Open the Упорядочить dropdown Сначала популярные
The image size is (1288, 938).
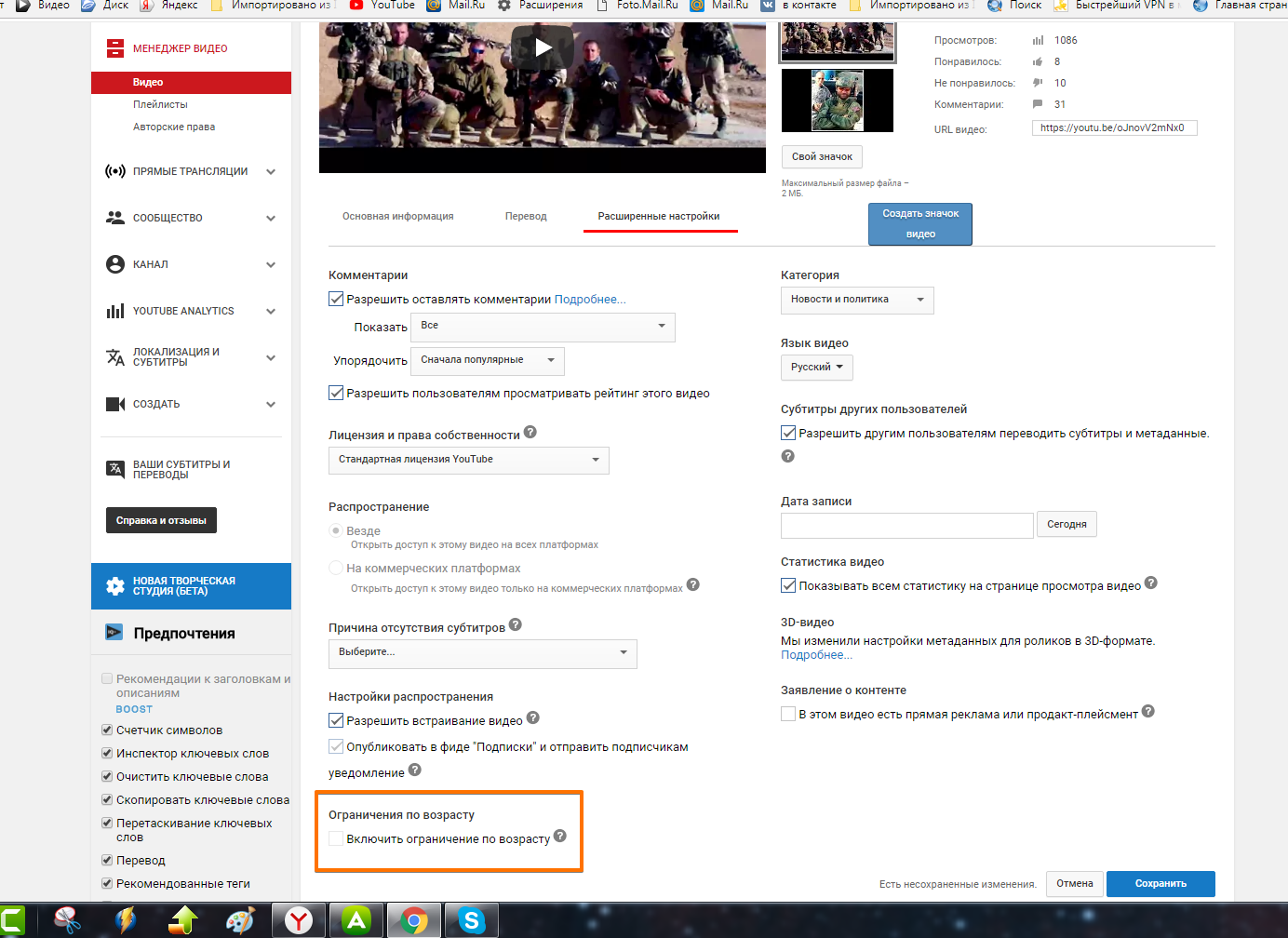click(x=487, y=360)
